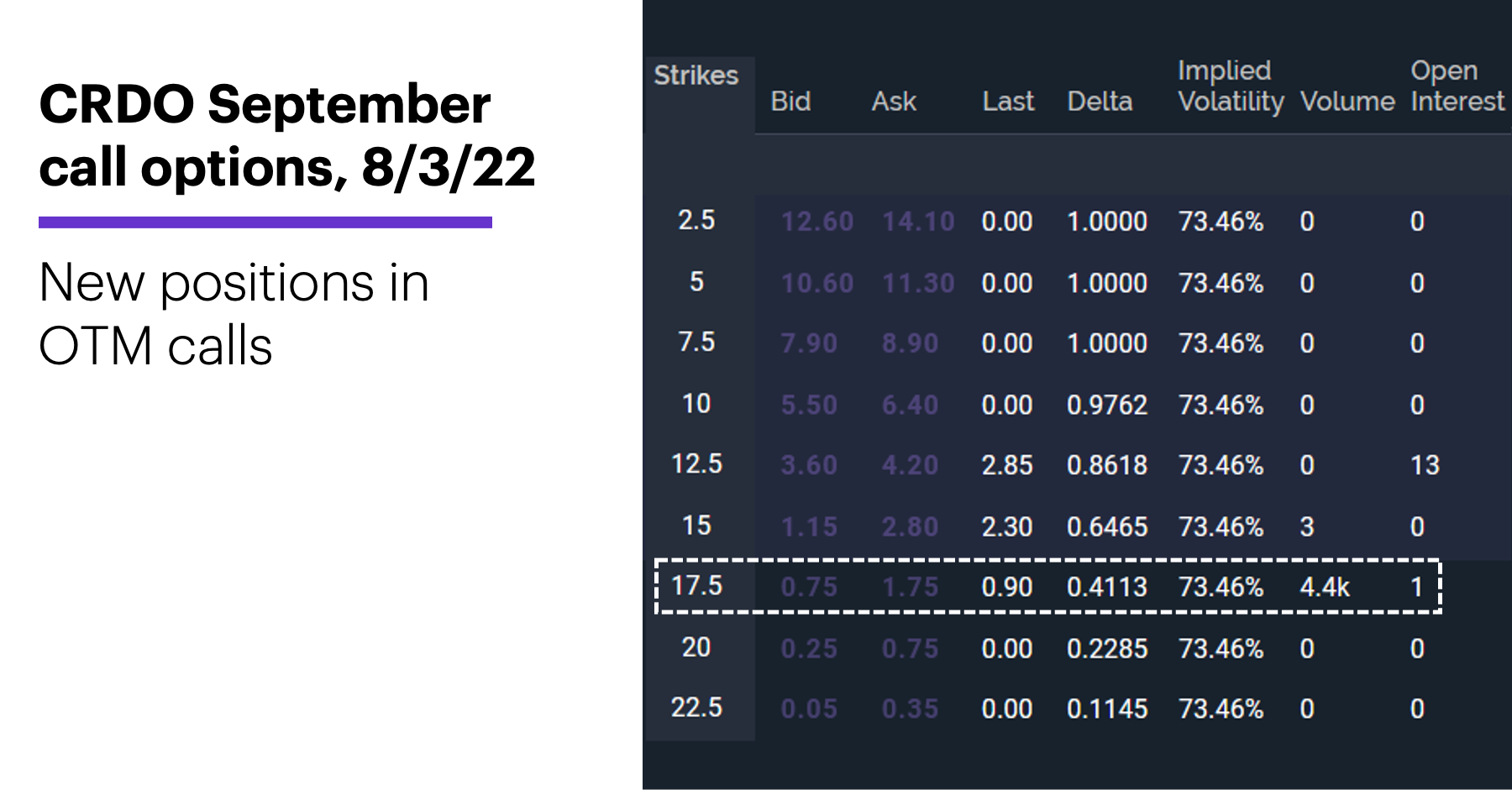Select the Open Interest column header
Screen dimensions: 1512x790
pos(1457,86)
